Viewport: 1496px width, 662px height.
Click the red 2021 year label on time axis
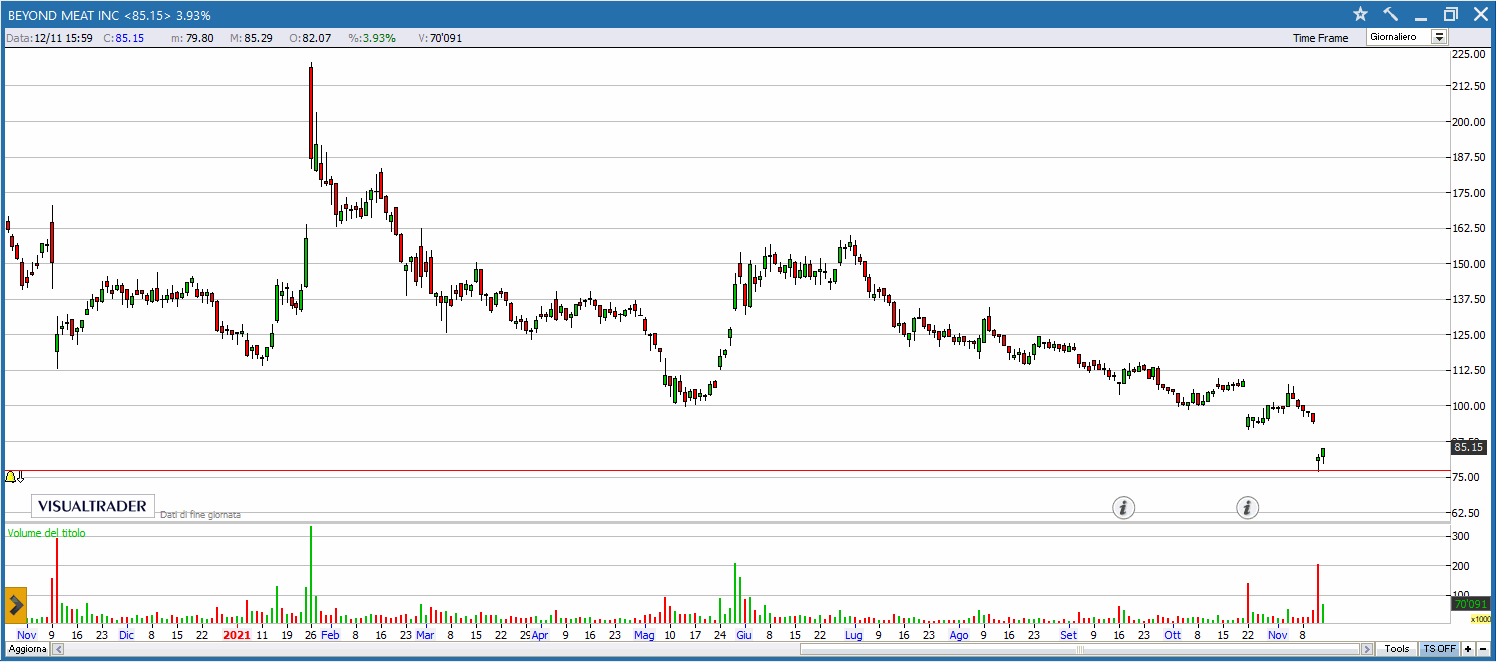tap(237, 634)
